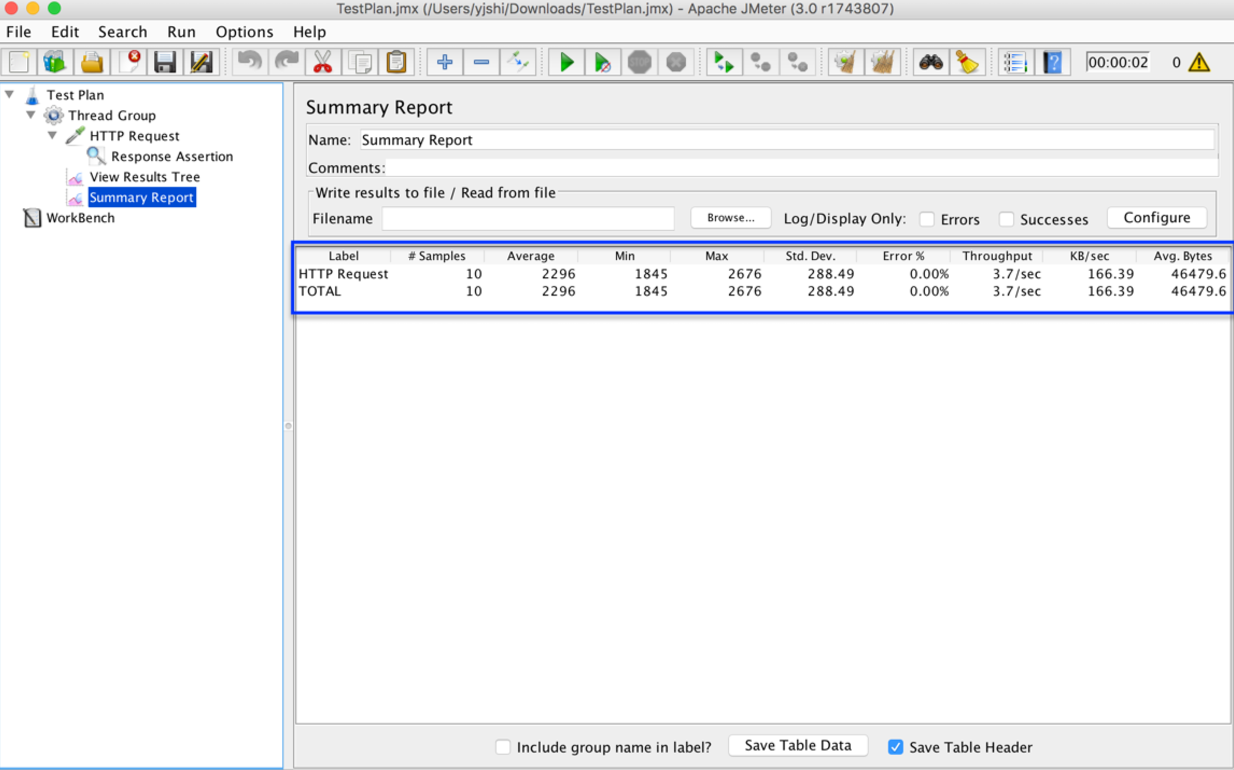The image size is (1234, 770).
Task: Click the Save As pencil-disk icon
Action: click(201, 62)
